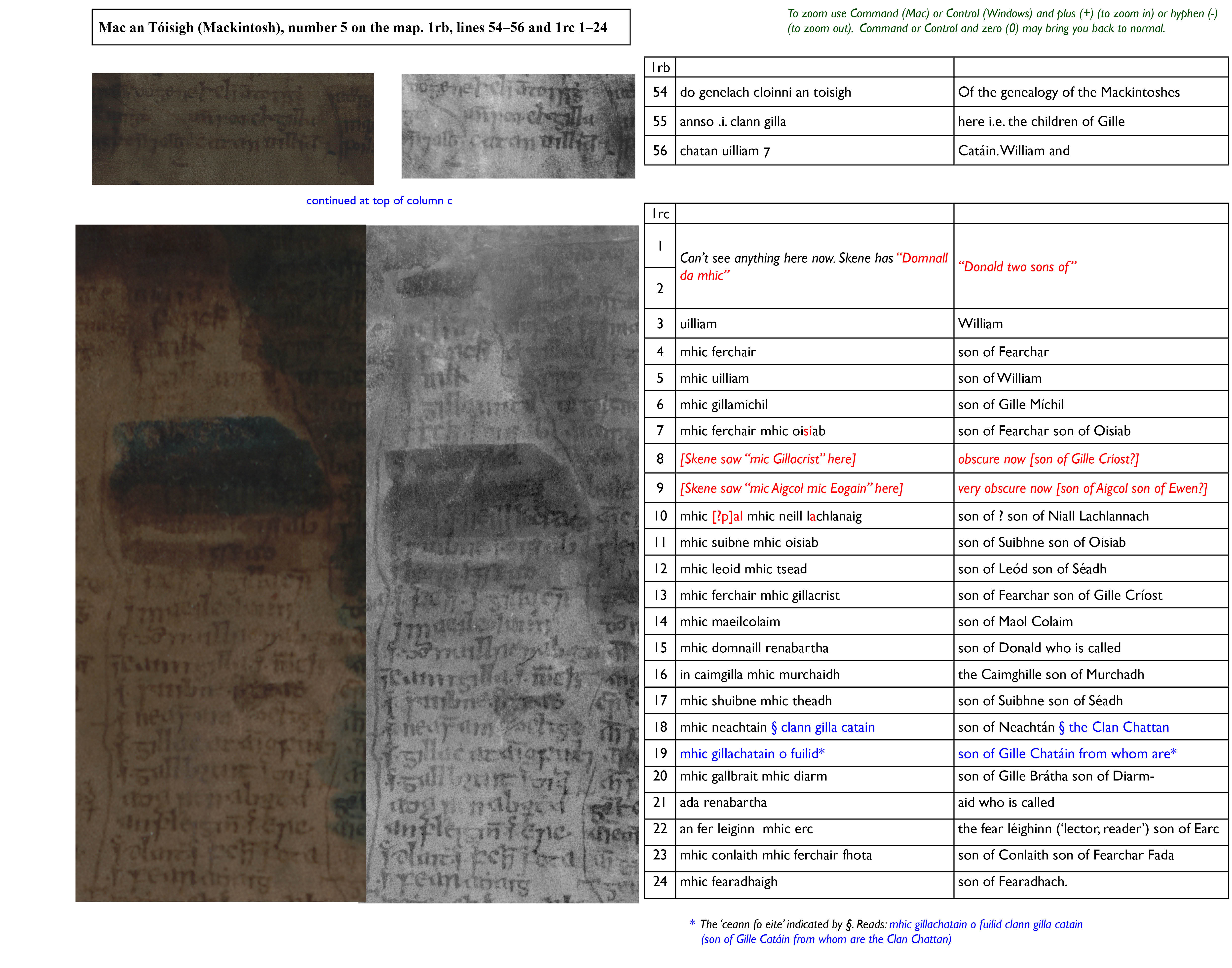Click blue text 'son of Gille Chatáin from whom are*'
The image size is (1232, 968).
(x=1068, y=754)
